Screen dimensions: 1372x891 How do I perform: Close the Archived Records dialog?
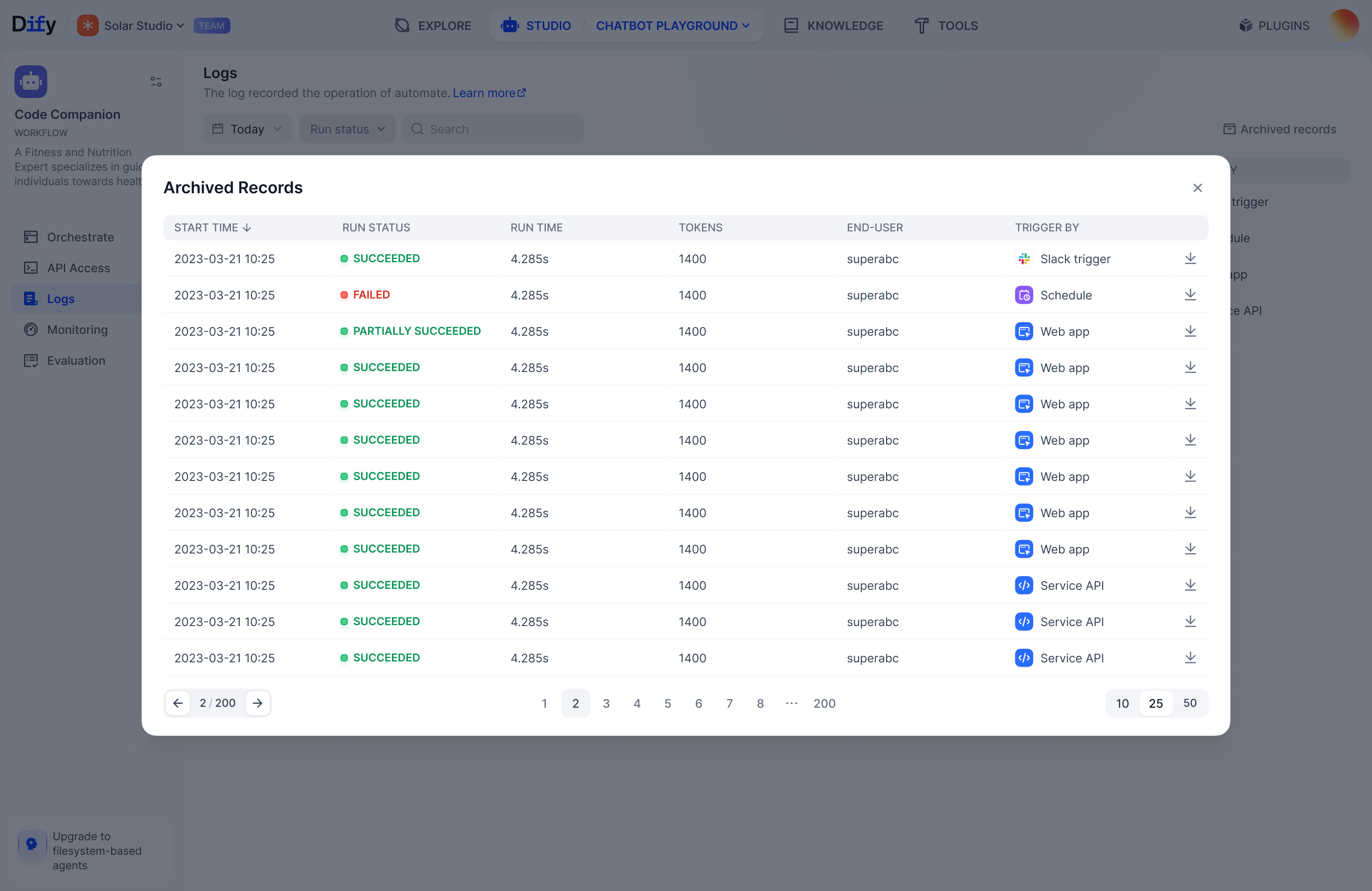pyautogui.click(x=1197, y=188)
